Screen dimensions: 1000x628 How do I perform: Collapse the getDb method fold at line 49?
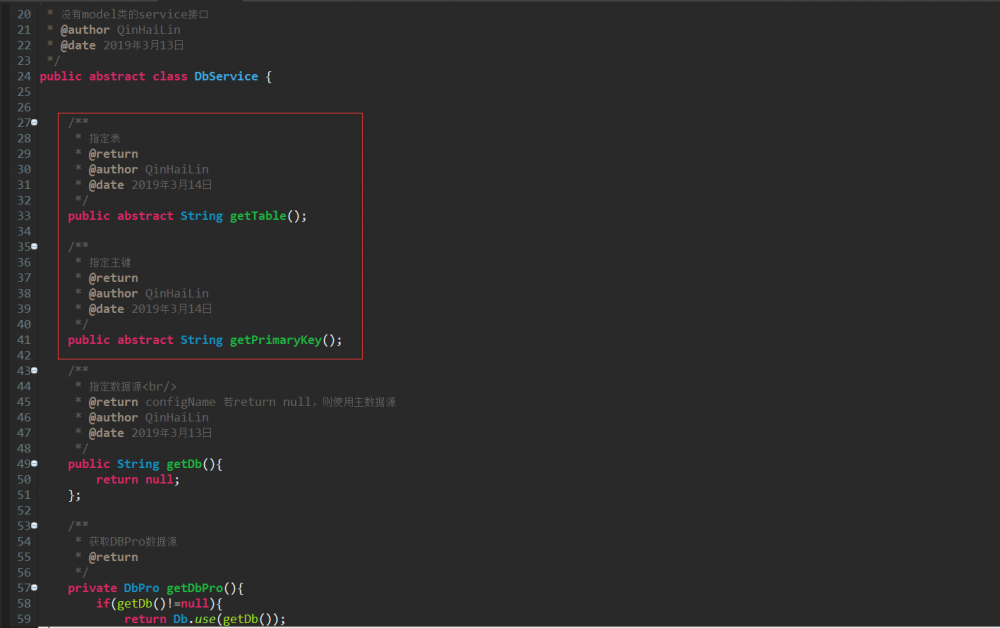(33, 463)
